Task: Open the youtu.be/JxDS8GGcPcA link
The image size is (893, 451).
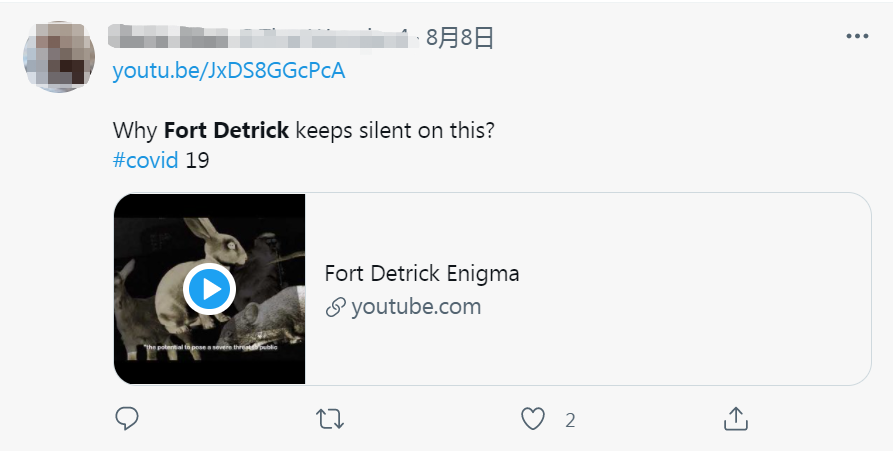Action: (229, 71)
